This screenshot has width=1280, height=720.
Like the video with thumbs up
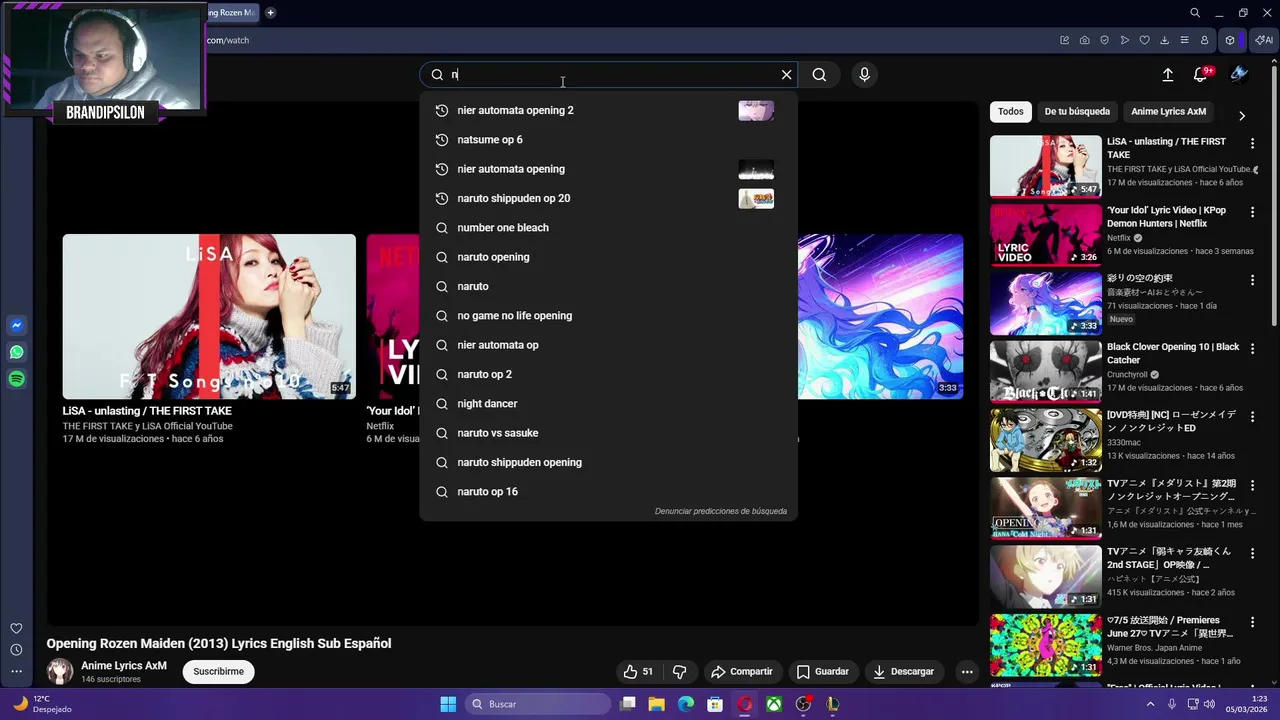(x=637, y=672)
